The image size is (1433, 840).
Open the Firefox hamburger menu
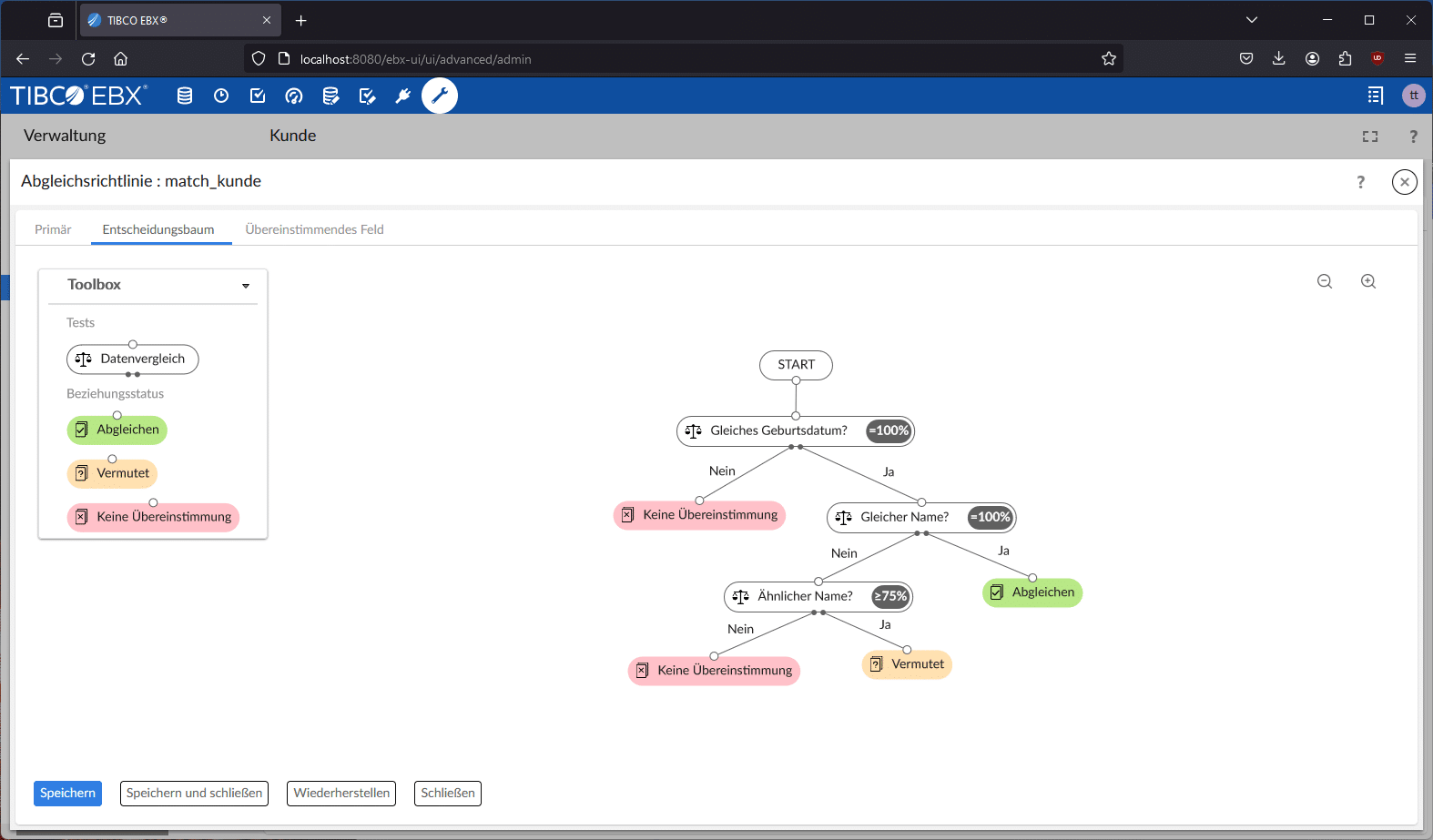[x=1410, y=58]
